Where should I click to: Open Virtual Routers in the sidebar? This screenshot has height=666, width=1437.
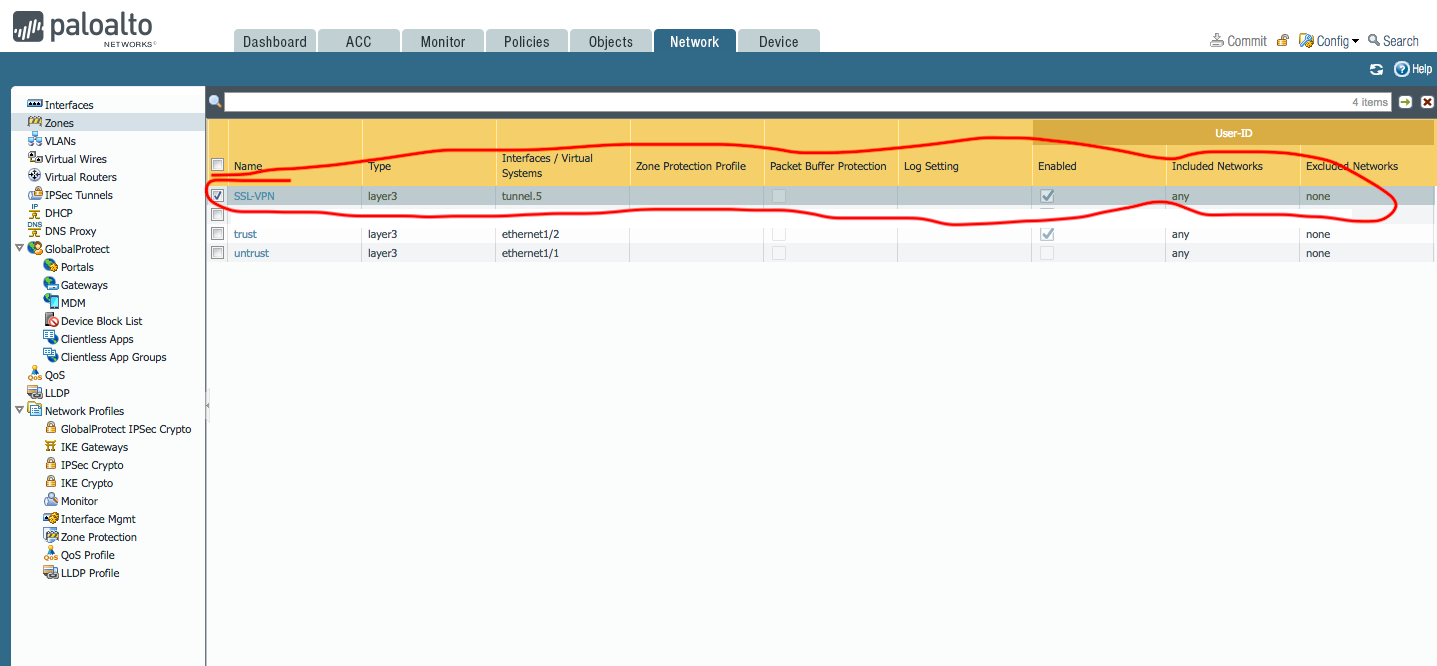click(x=80, y=177)
